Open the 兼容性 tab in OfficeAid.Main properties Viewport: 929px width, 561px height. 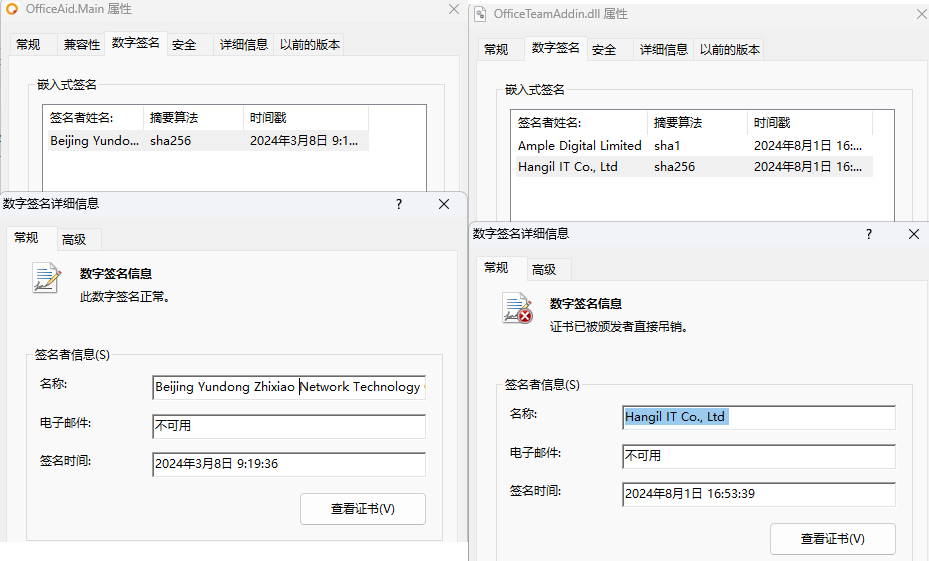click(x=81, y=45)
